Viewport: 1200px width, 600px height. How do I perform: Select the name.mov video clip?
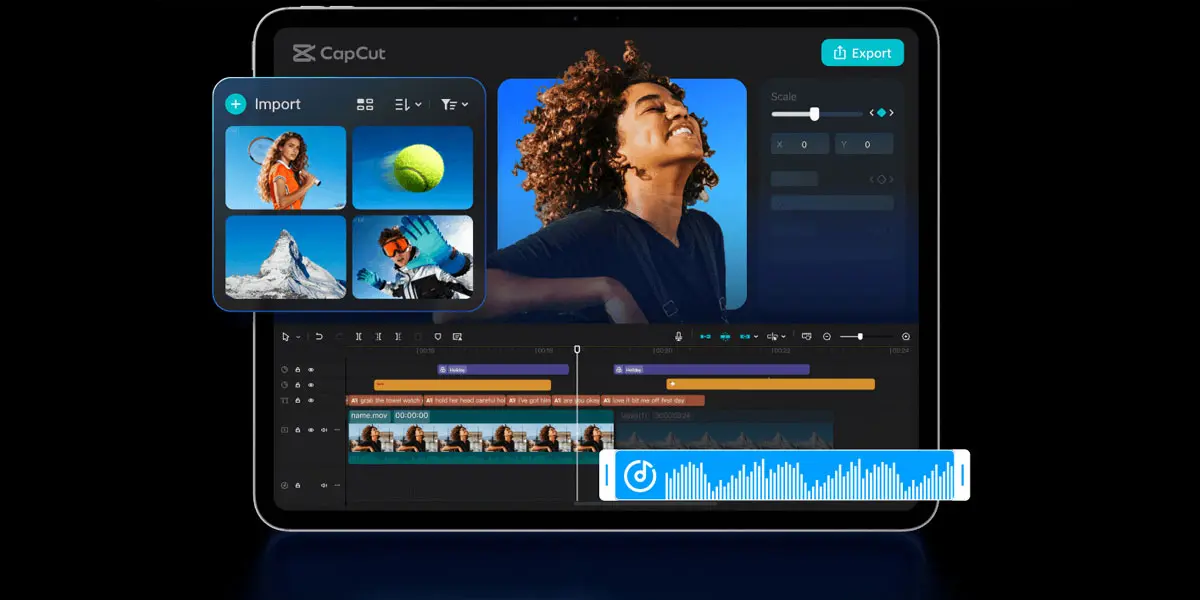pyautogui.click(x=481, y=436)
